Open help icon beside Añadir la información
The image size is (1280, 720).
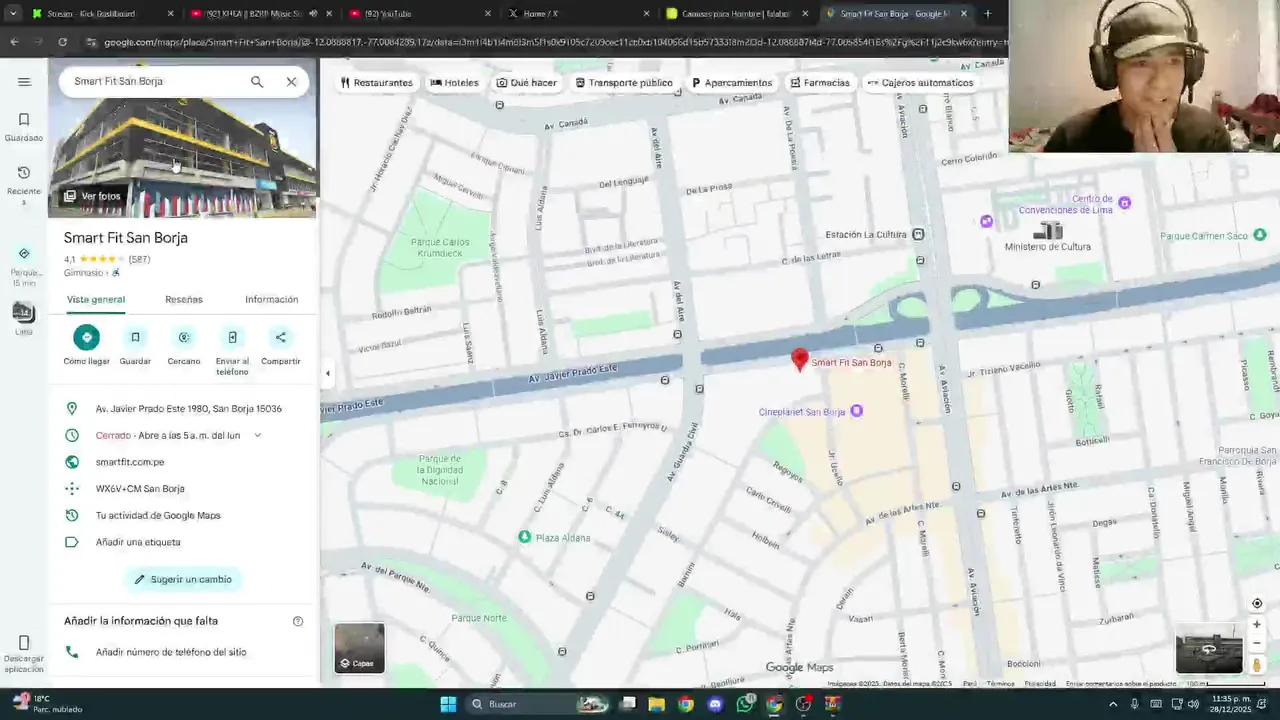[298, 621]
